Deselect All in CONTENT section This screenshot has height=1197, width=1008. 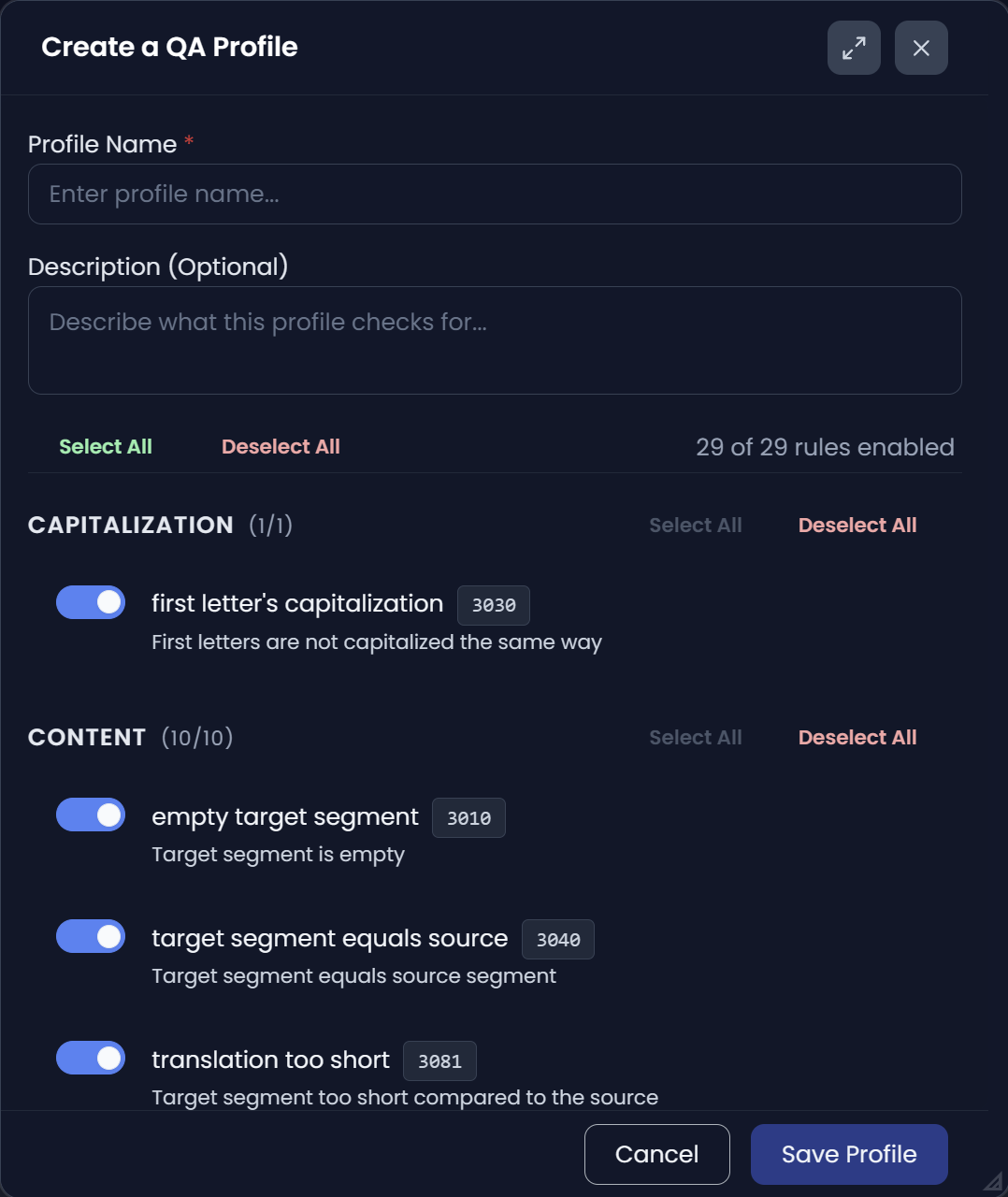click(x=857, y=737)
